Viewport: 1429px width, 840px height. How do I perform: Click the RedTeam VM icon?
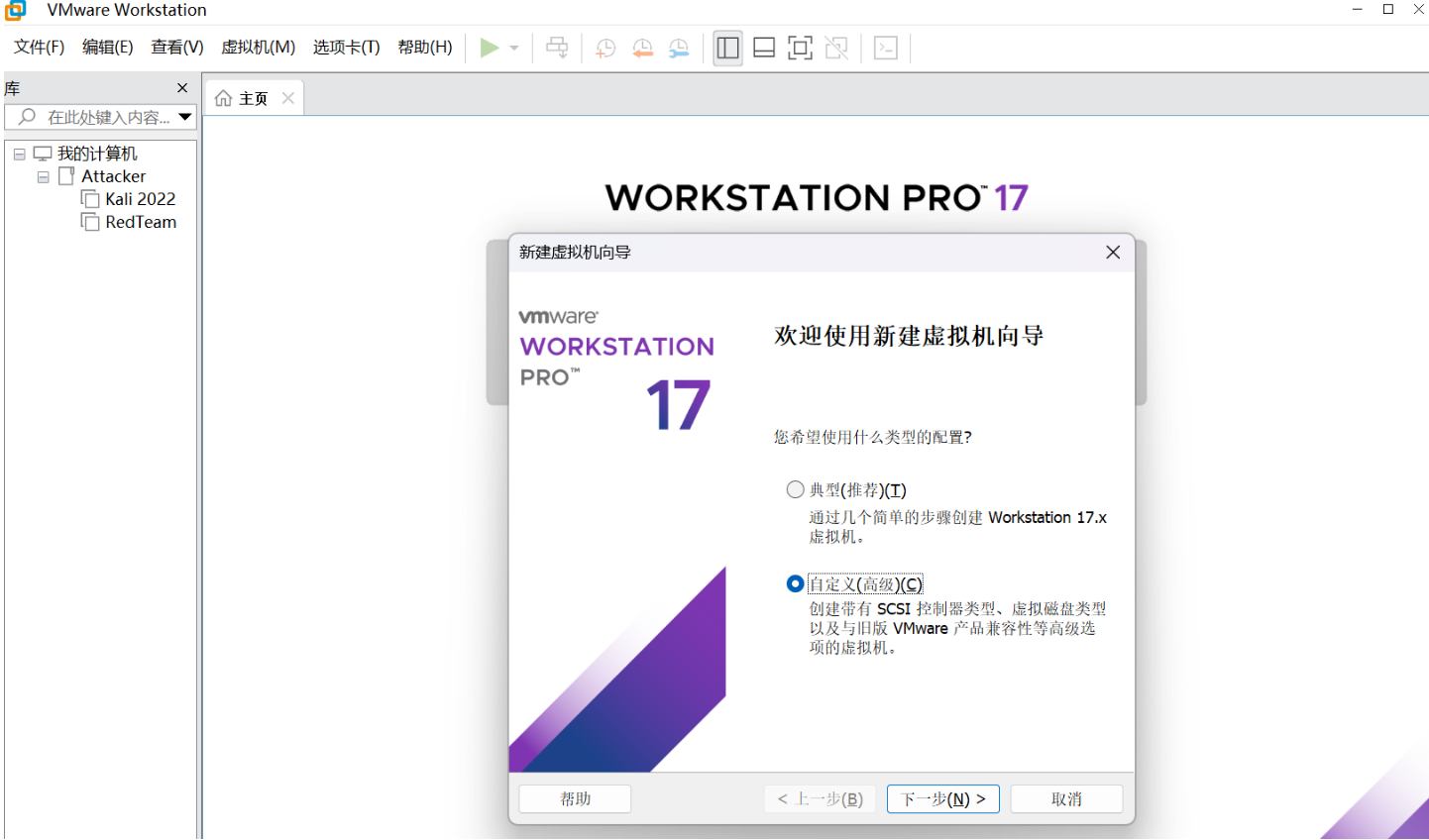(90, 222)
